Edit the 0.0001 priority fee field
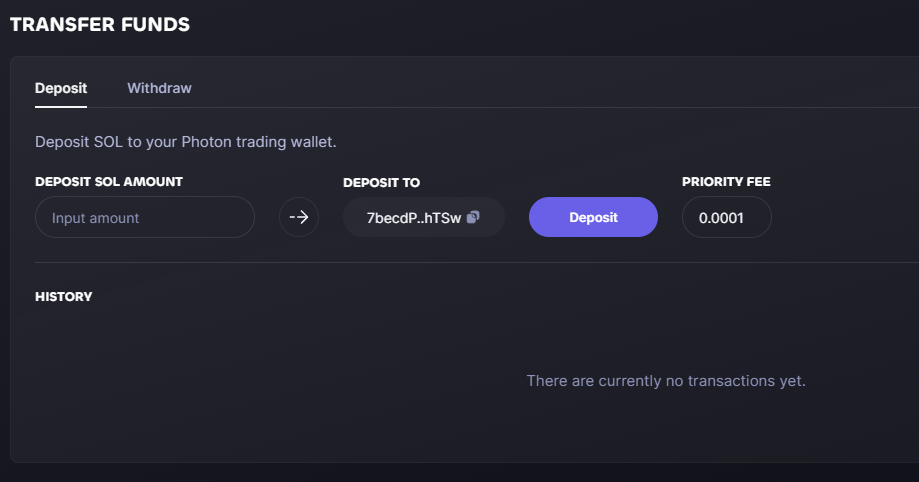Image resolution: width=919 pixels, height=482 pixels. 726,217
